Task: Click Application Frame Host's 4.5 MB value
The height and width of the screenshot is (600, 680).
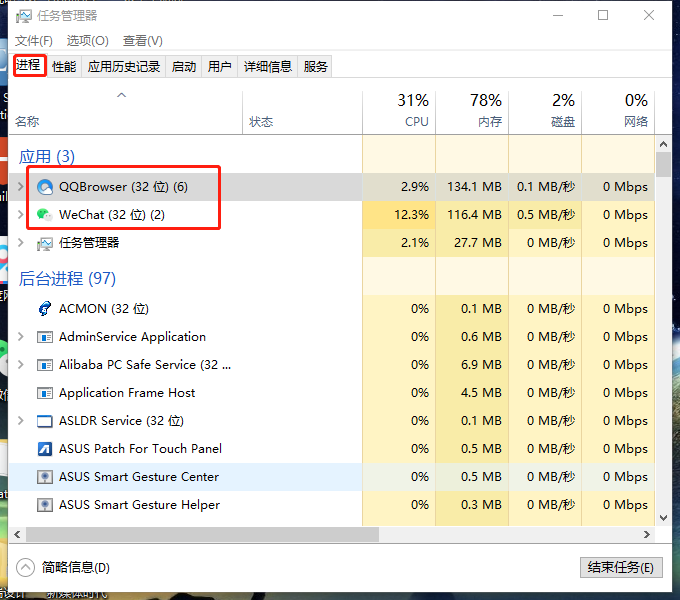Action: (481, 393)
